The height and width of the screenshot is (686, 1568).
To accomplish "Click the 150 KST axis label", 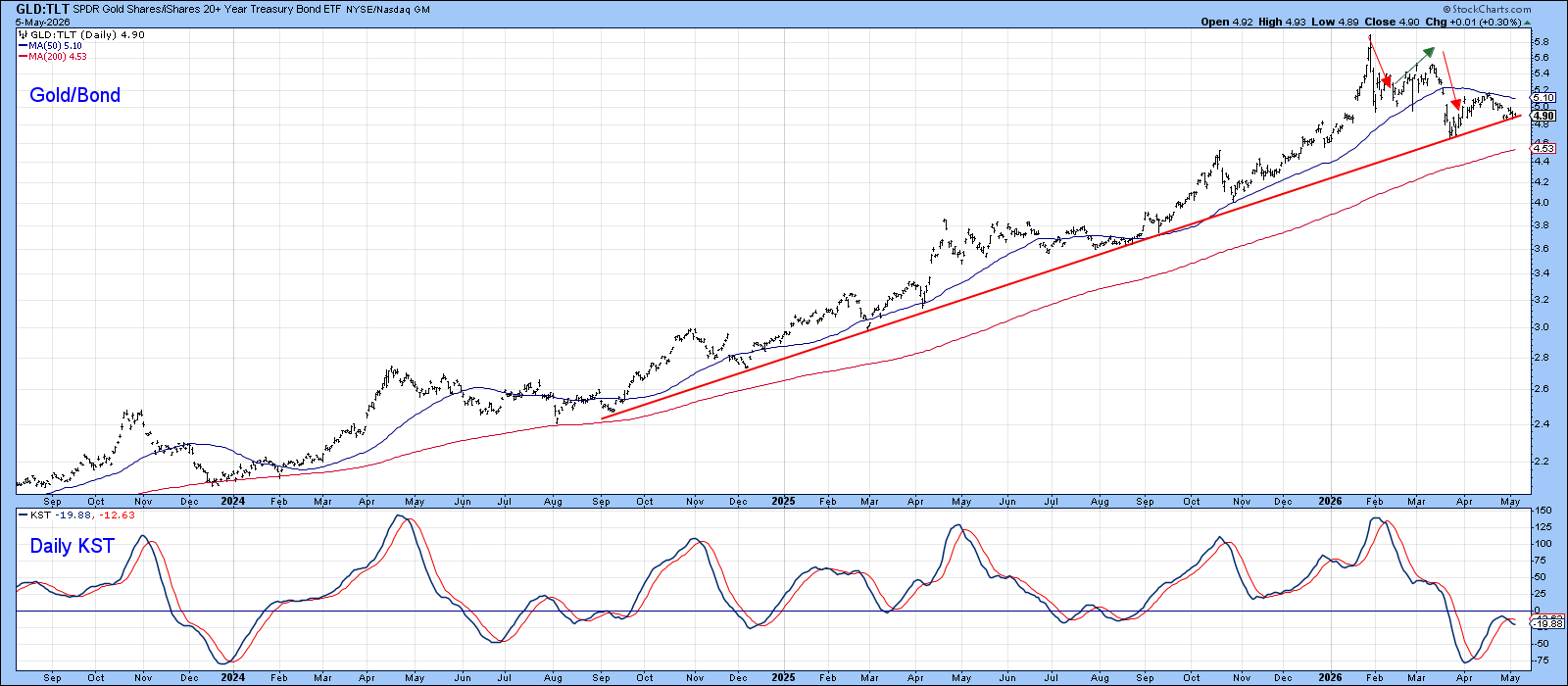I will [1543, 512].
